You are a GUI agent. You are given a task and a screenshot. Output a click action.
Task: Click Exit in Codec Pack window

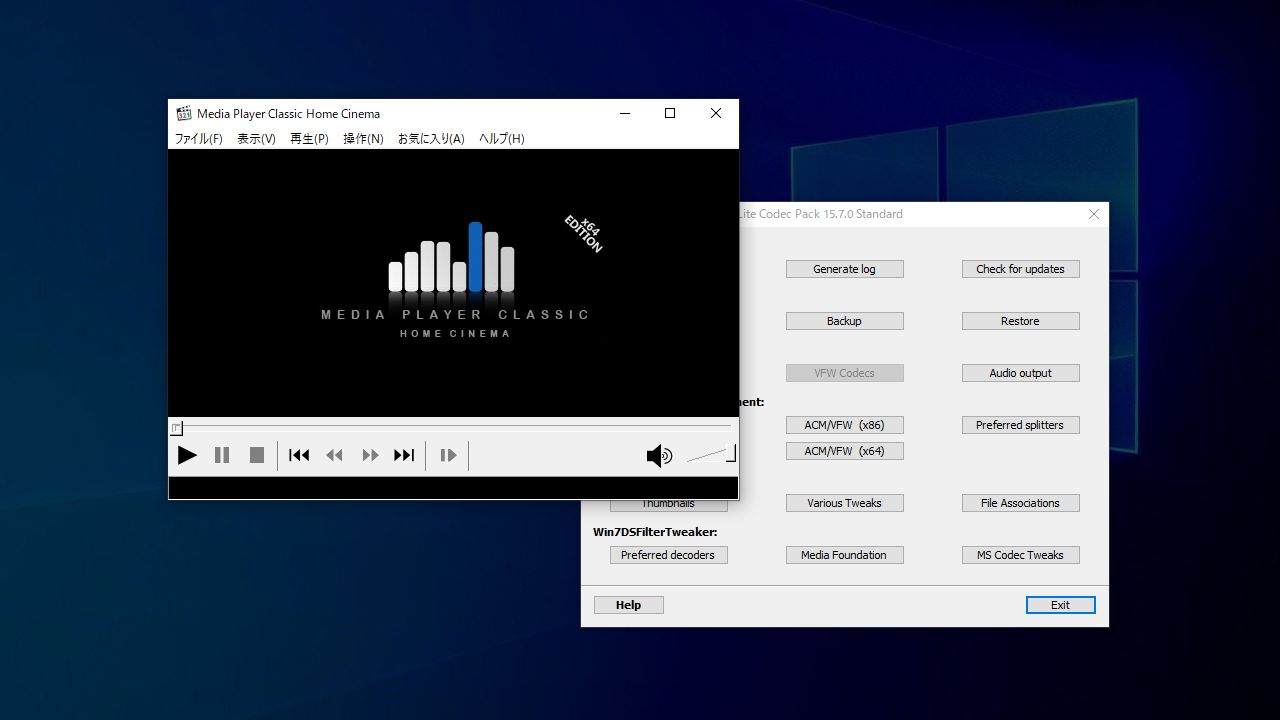pyautogui.click(x=1060, y=605)
